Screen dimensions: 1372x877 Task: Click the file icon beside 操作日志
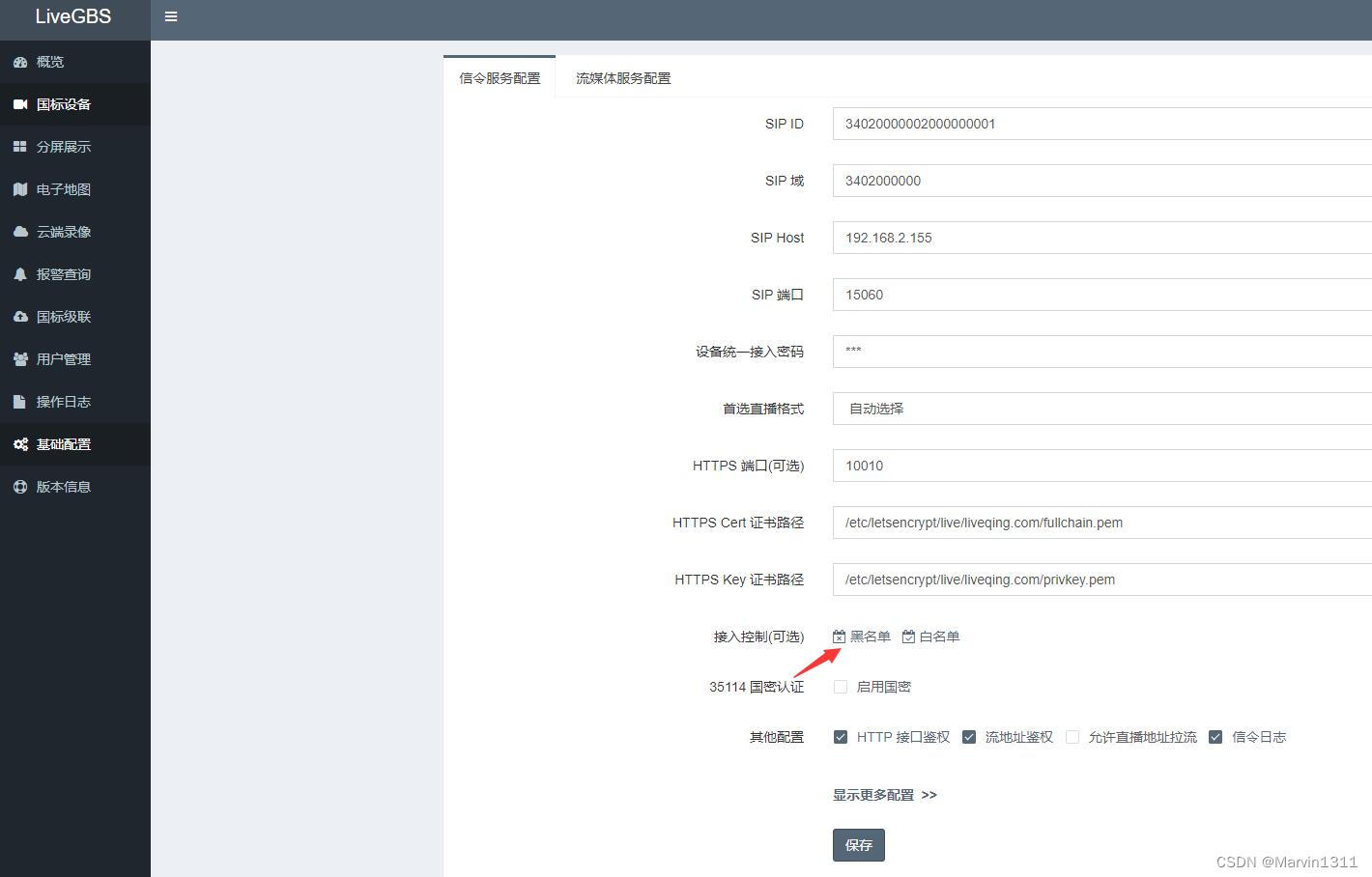(19, 402)
